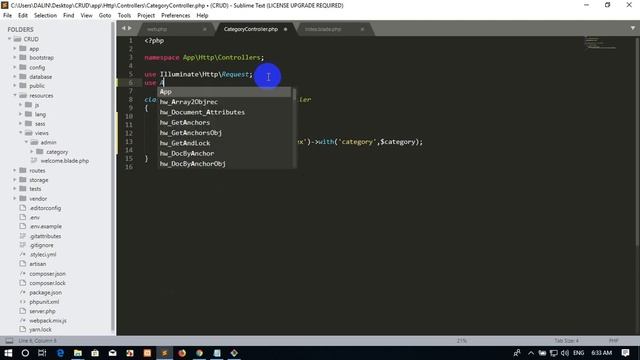640x360 pixels.
Task: Collapse the admin folder
Action: pos(27,142)
